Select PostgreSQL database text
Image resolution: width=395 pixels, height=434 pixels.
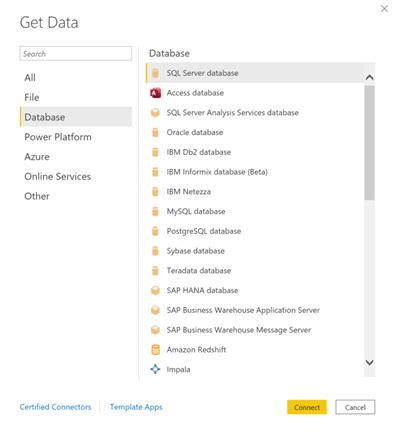(x=204, y=231)
